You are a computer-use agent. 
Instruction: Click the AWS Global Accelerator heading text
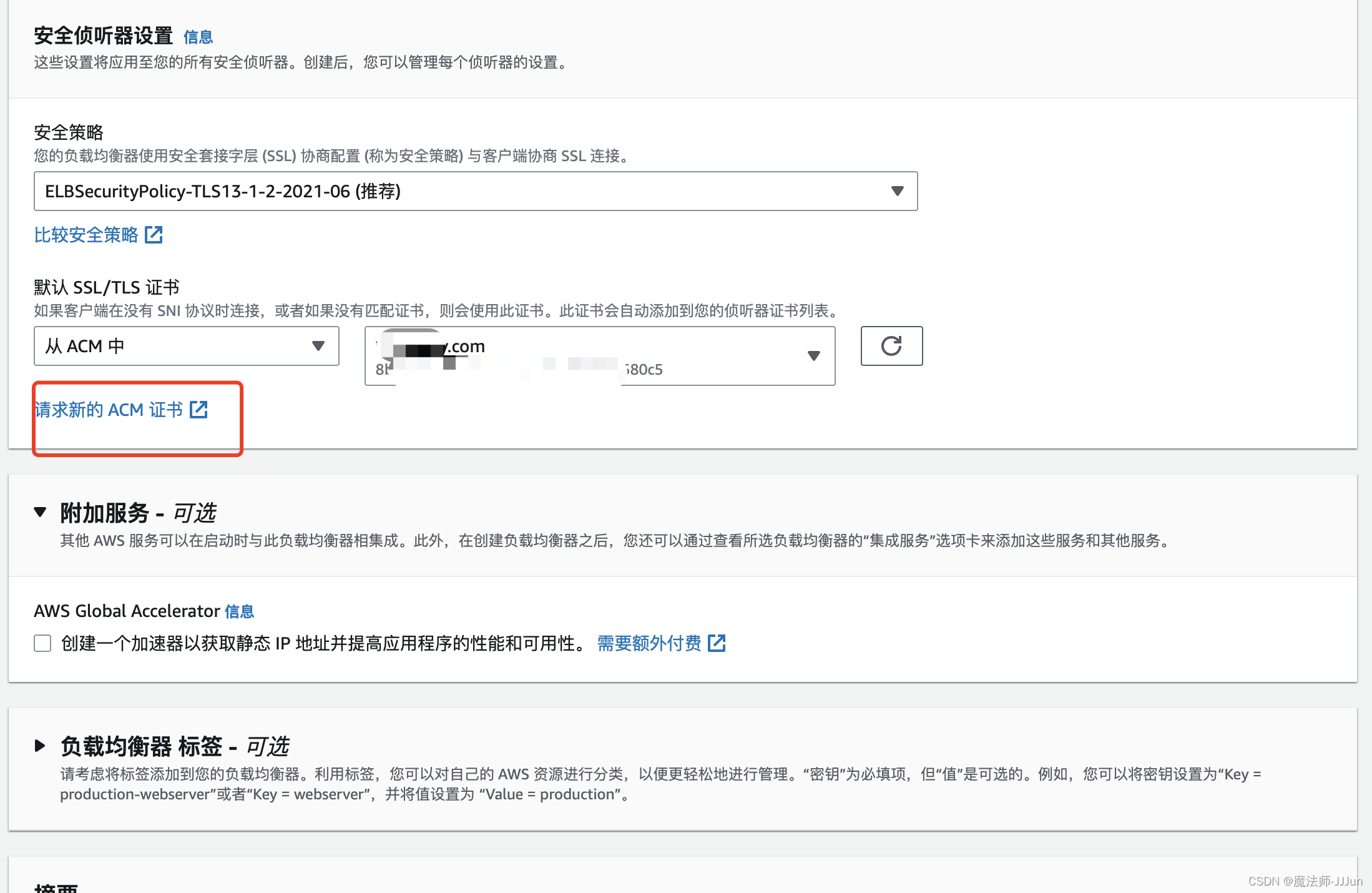point(127,611)
